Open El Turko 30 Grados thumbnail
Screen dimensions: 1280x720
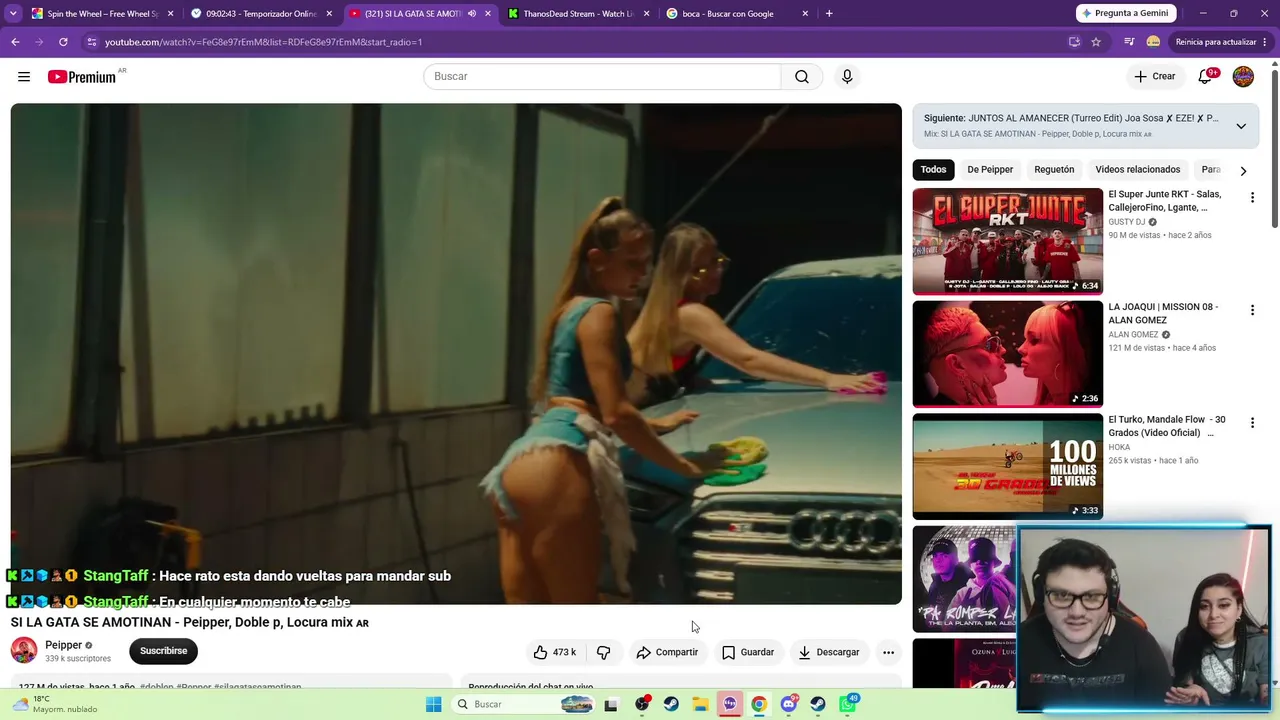pyautogui.click(x=1007, y=466)
